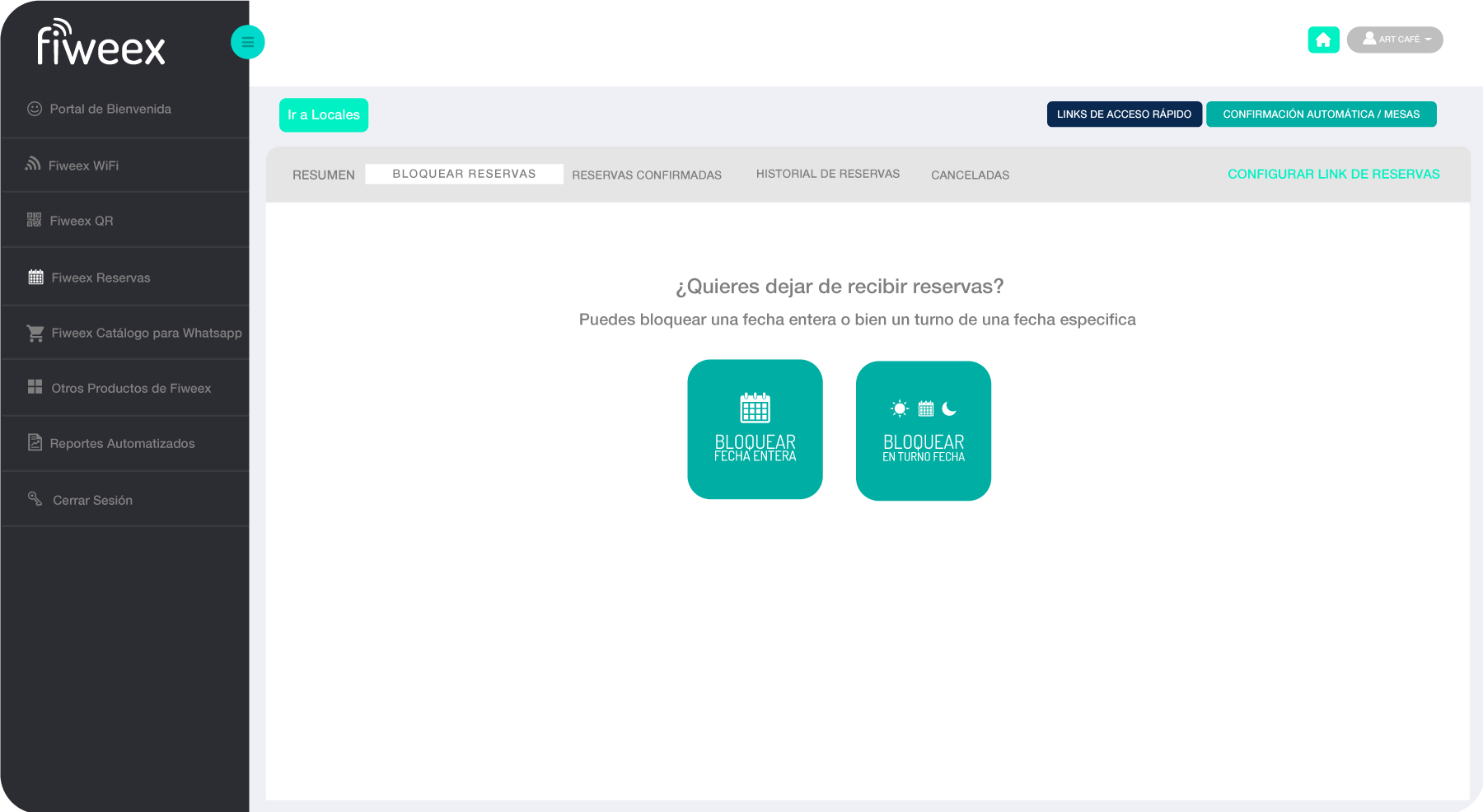Click the shopping cart catalog icon
This screenshot has height=812, width=1483.
[x=35, y=333]
